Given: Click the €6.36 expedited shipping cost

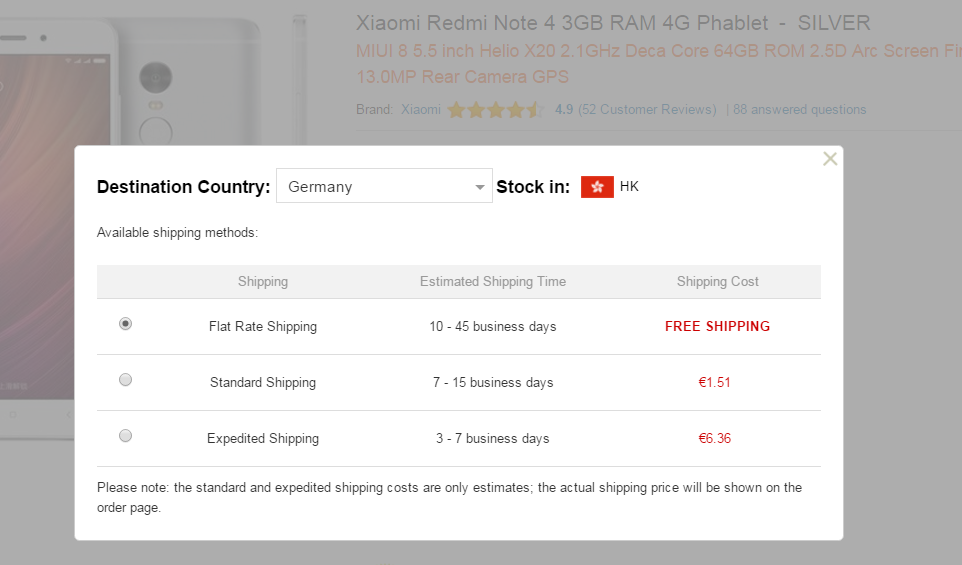Looking at the screenshot, I should pyautogui.click(x=715, y=438).
